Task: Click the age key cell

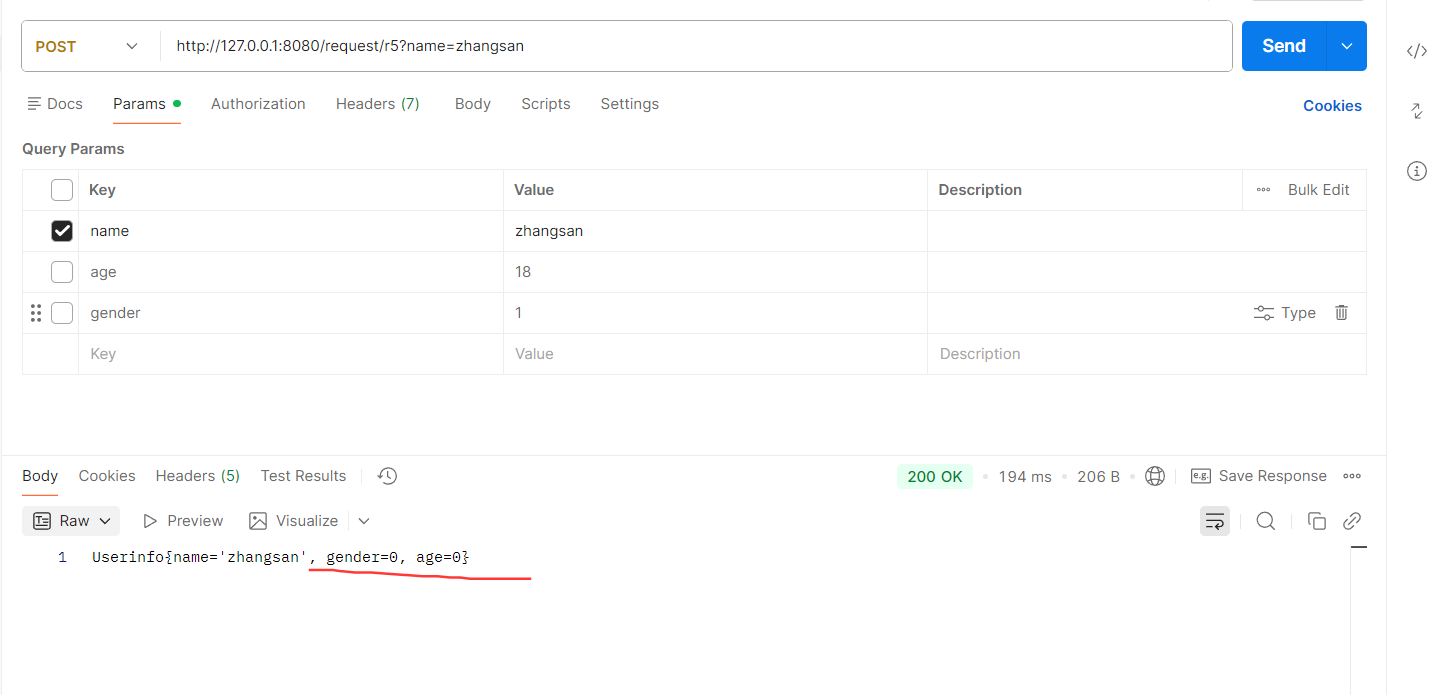Action: point(291,272)
